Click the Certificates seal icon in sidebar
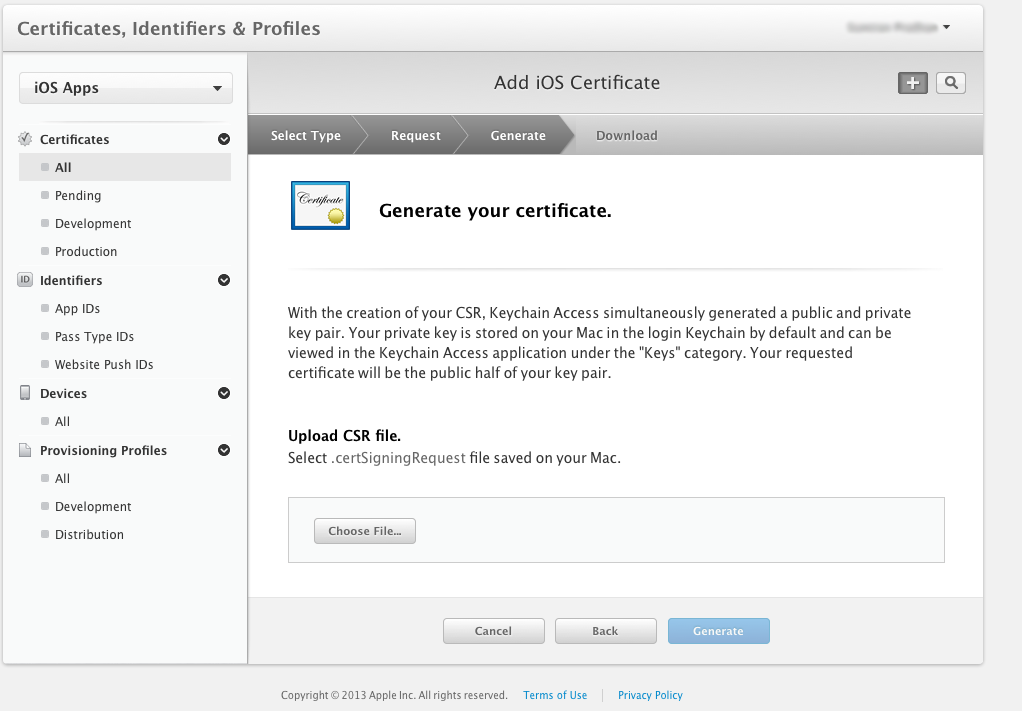 click(x=25, y=139)
